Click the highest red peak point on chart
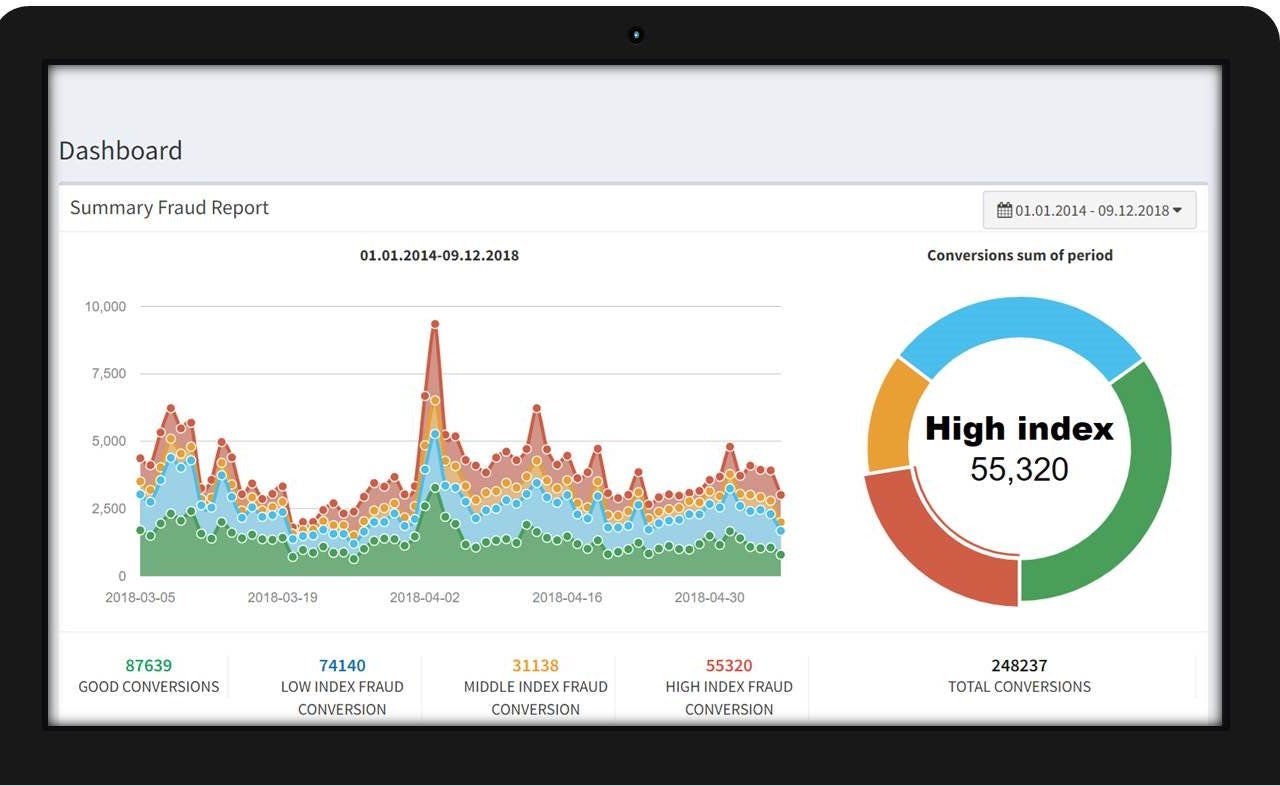Screen dimensions: 1280x786 (435, 324)
